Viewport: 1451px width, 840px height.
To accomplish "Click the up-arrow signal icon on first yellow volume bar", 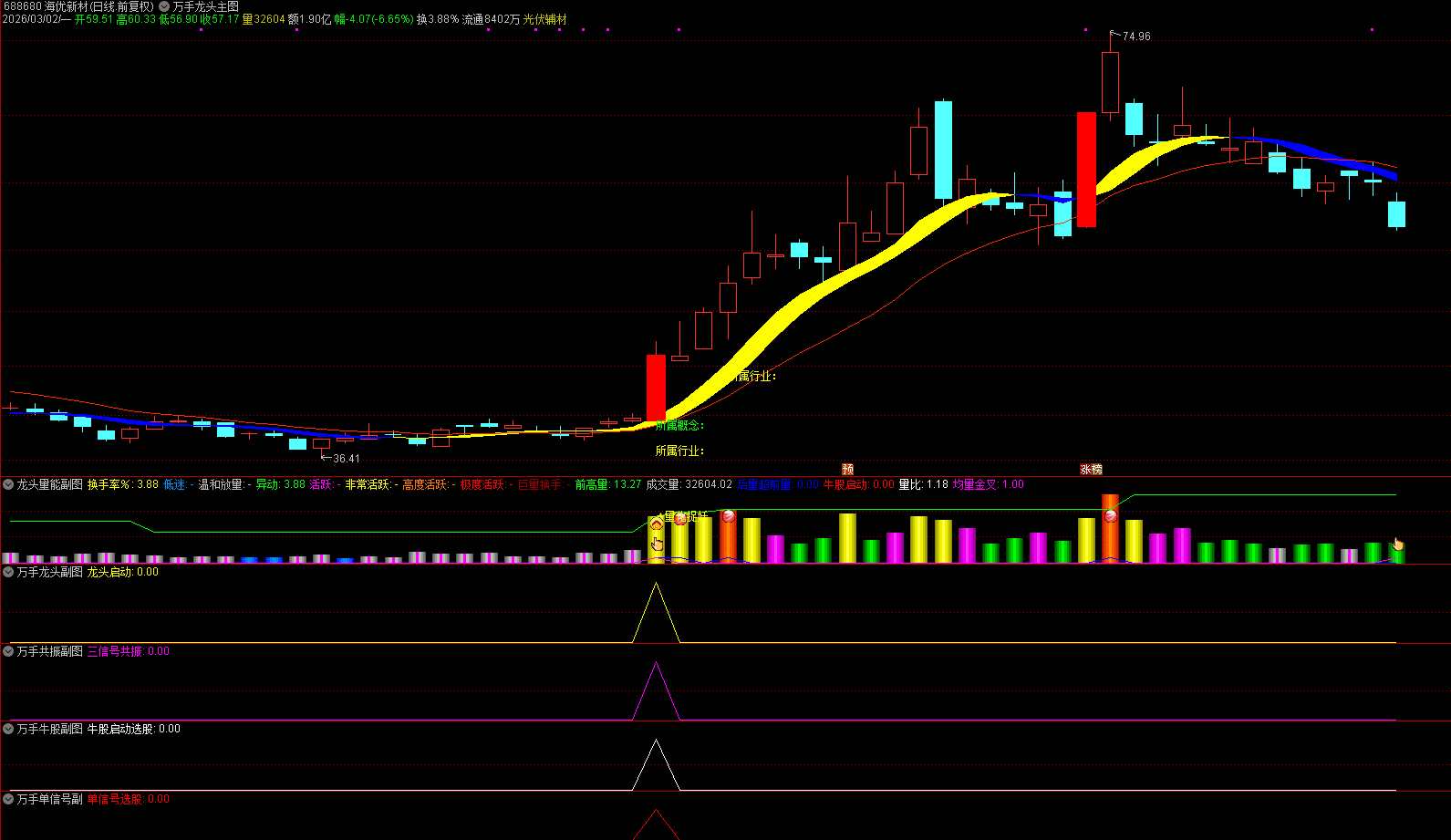I will pyautogui.click(x=657, y=524).
